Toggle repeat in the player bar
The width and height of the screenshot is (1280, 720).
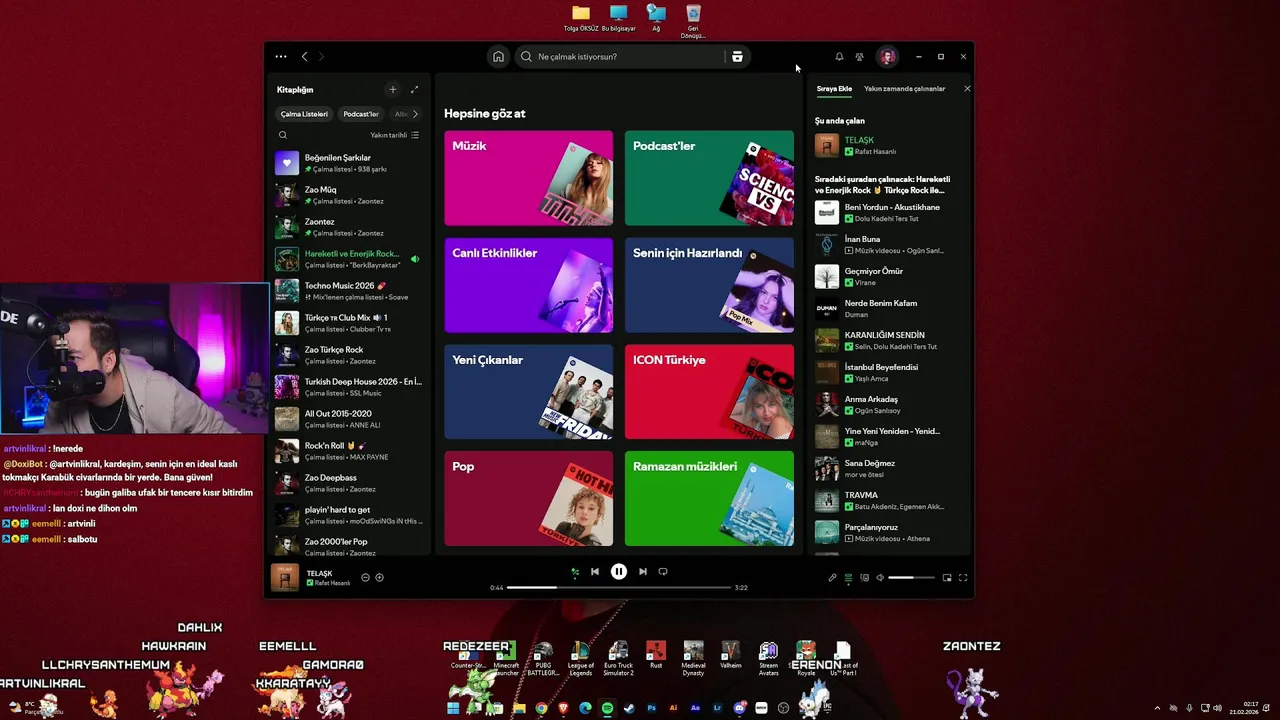coord(663,572)
